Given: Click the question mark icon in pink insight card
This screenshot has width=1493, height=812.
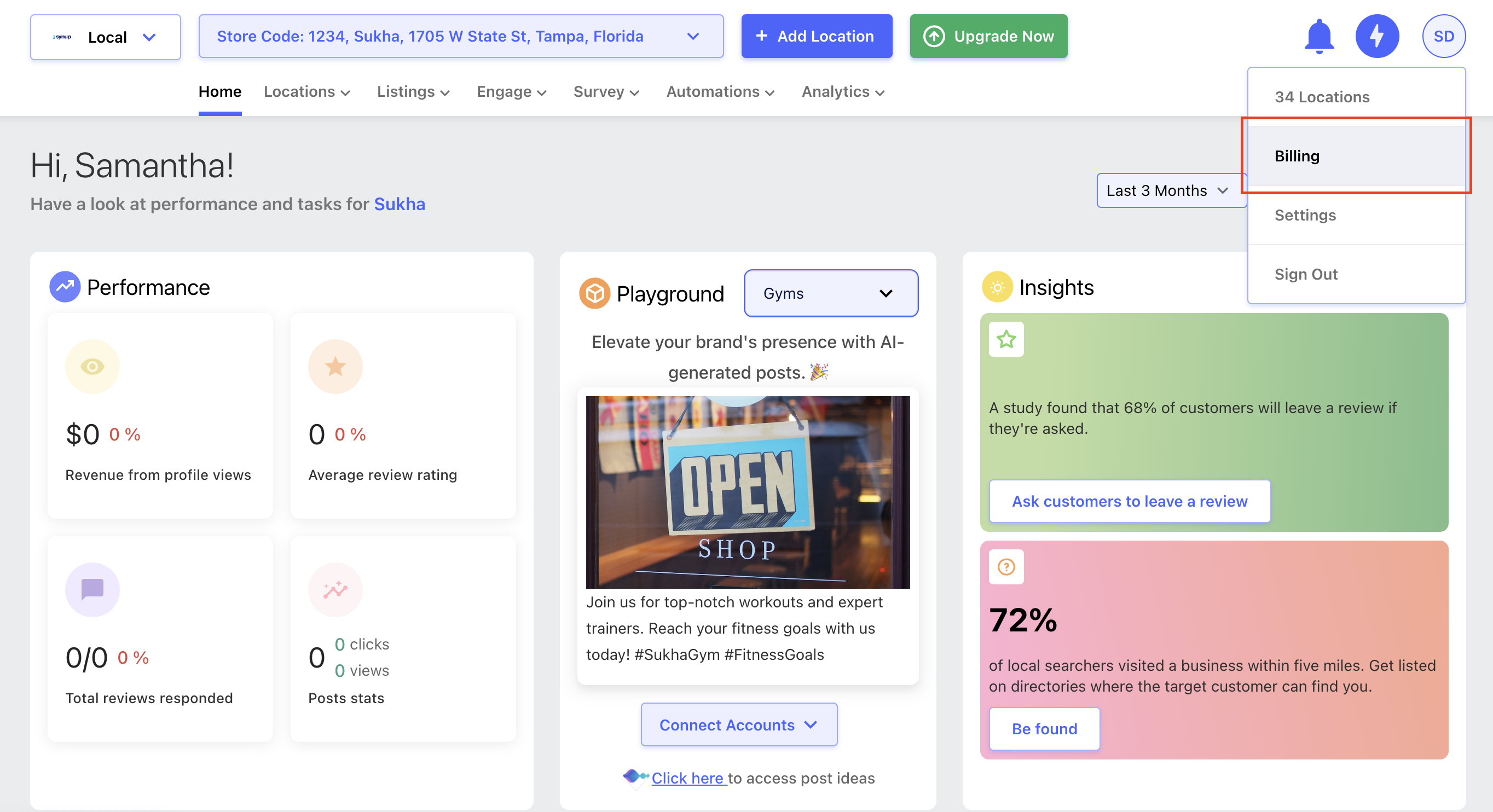Looking at the screenshot, I should coord(1006,567).
